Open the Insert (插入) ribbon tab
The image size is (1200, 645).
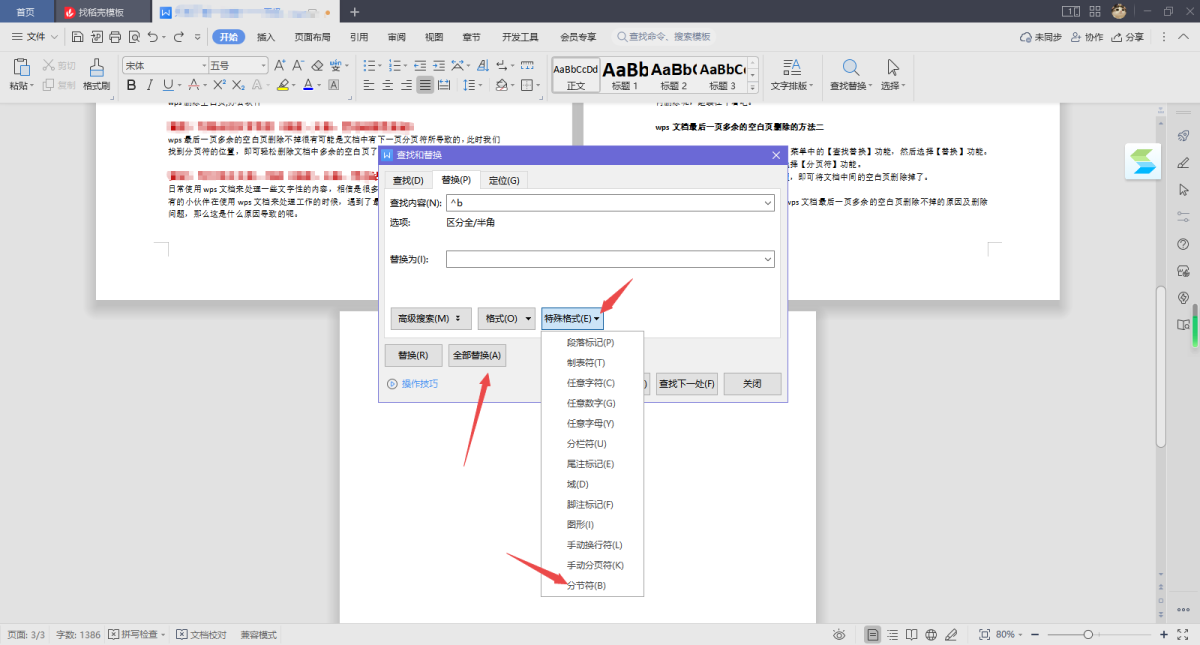click(x=266, y=37)
